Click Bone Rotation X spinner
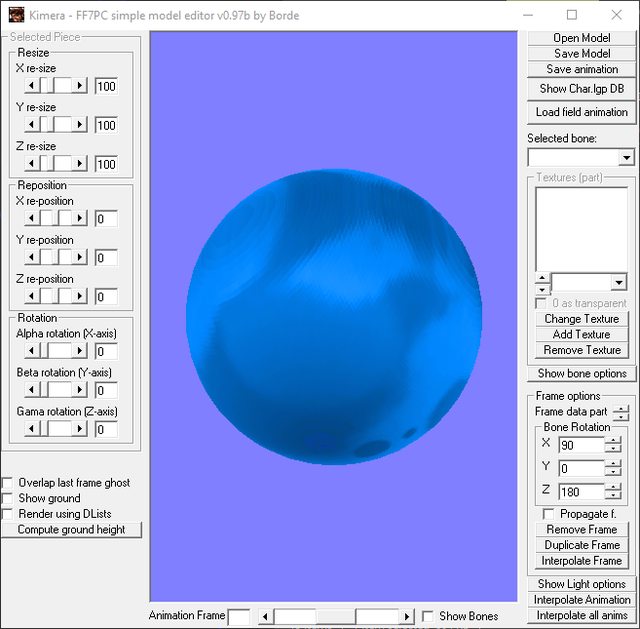This screenshot has height=629, width=640. (x=613, y=445)
